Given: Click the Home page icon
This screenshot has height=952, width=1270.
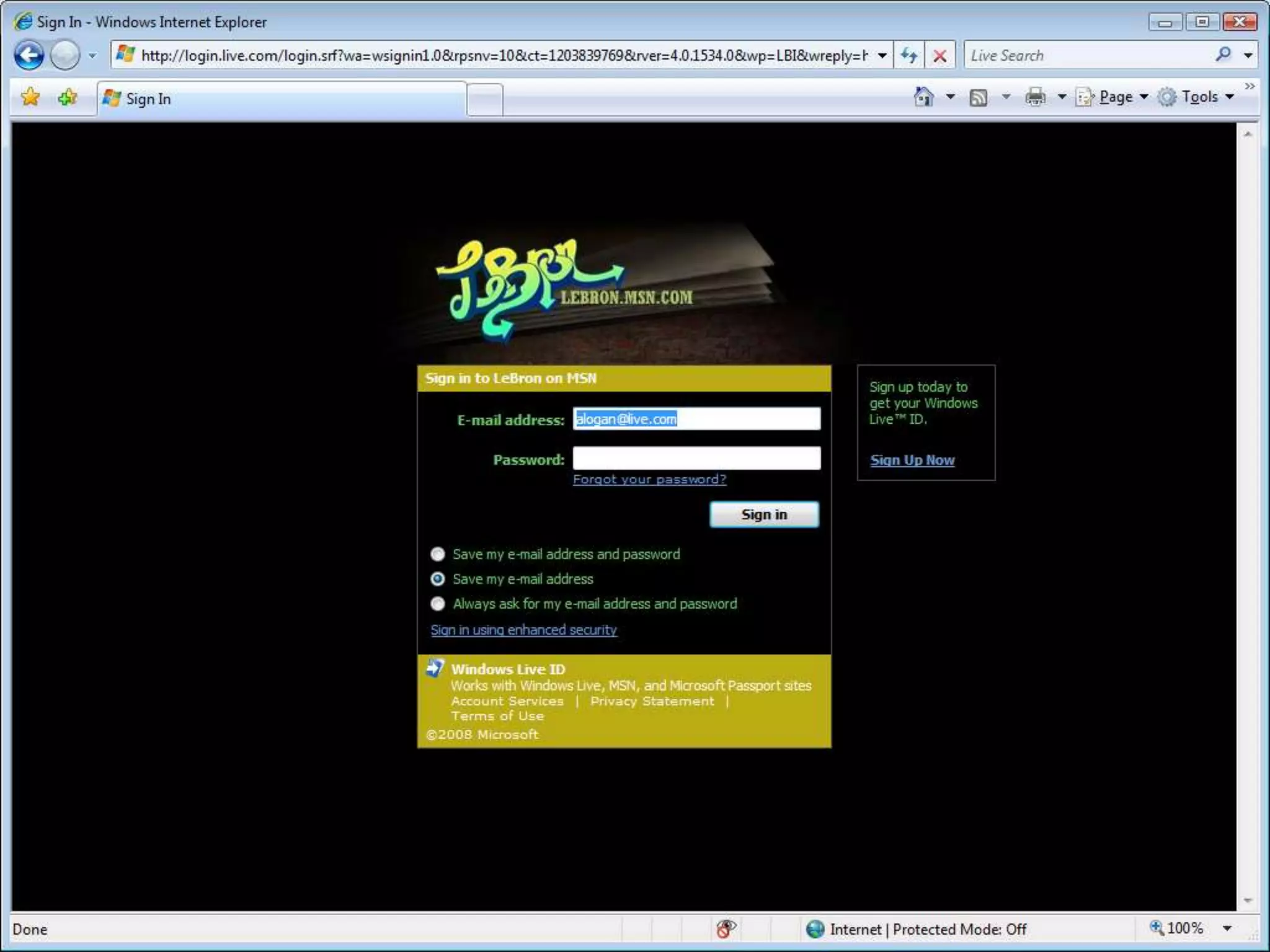Looking at the screenshot, I should [923, 97].
